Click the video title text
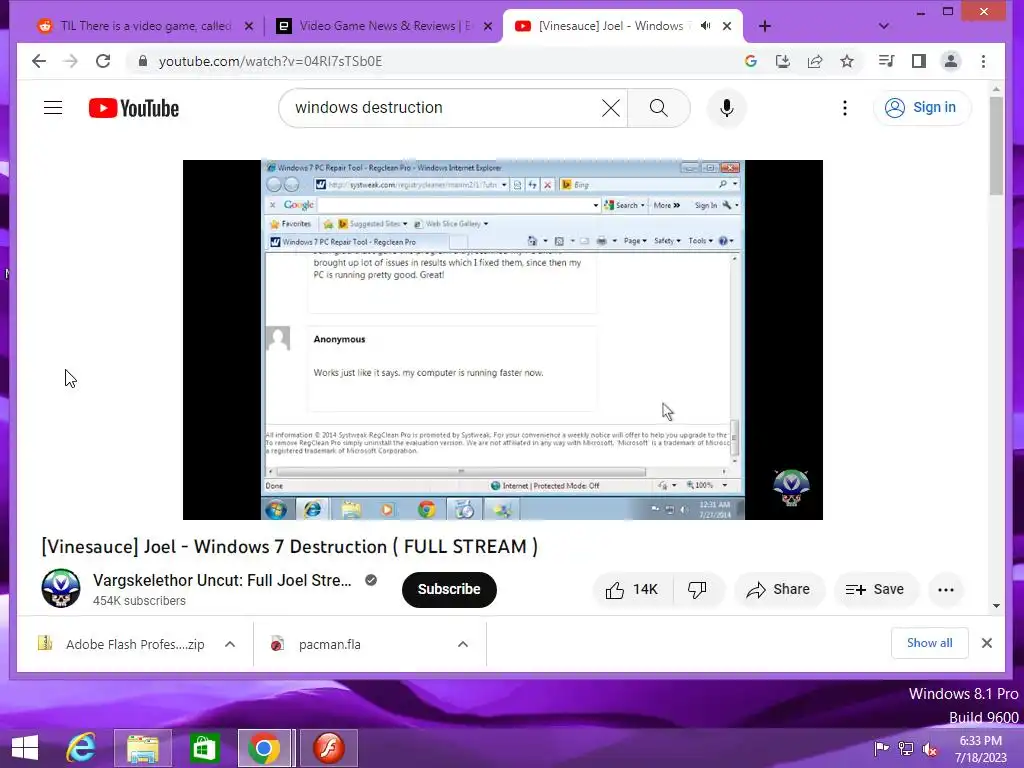Image resolution: width=1024 pixels, height=768 pixels. pyautogui.click(x=289, y=546)
